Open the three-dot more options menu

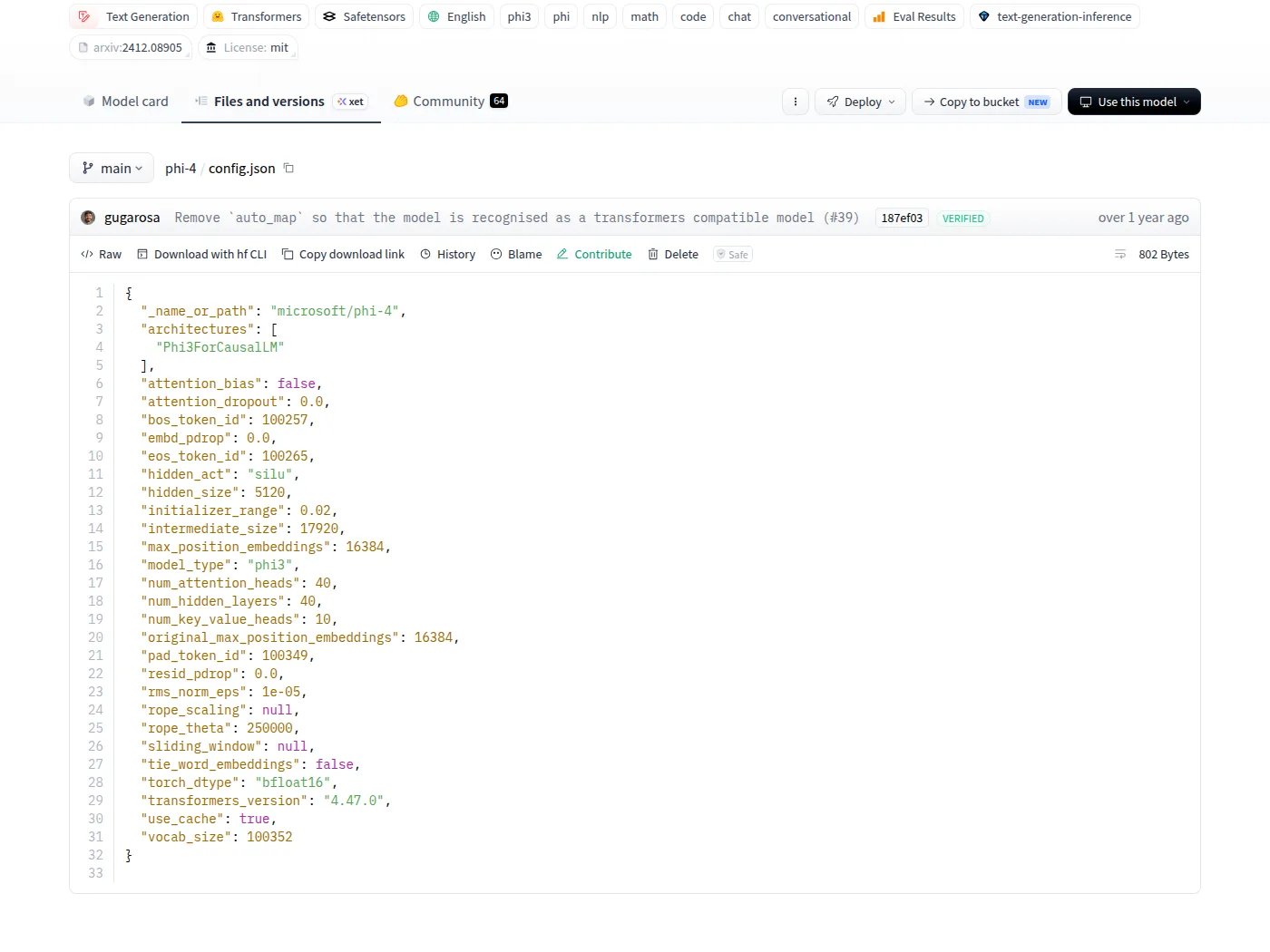[796, 102]
